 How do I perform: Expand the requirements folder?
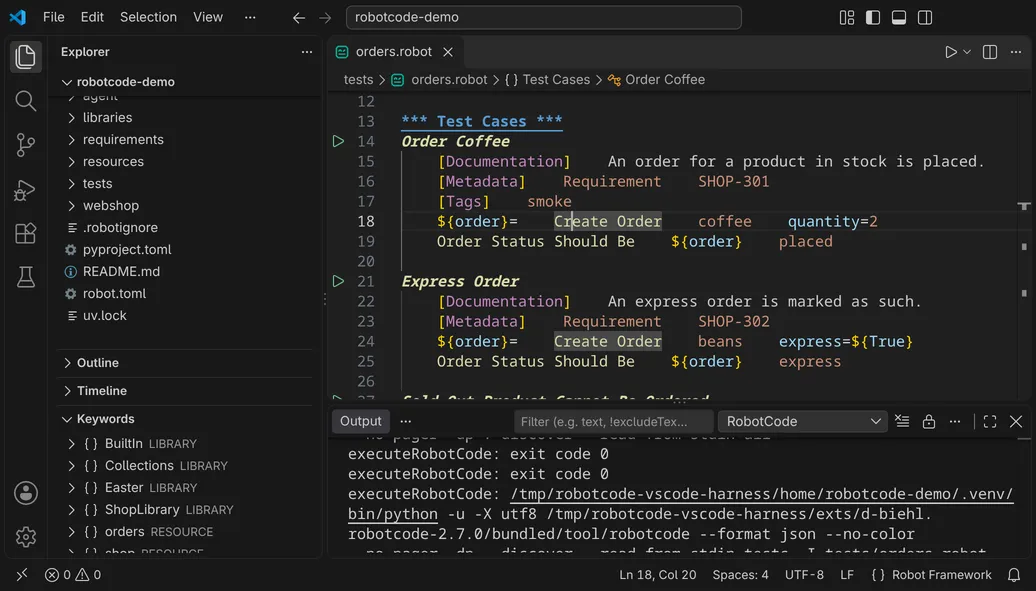(x=71, y=139)
